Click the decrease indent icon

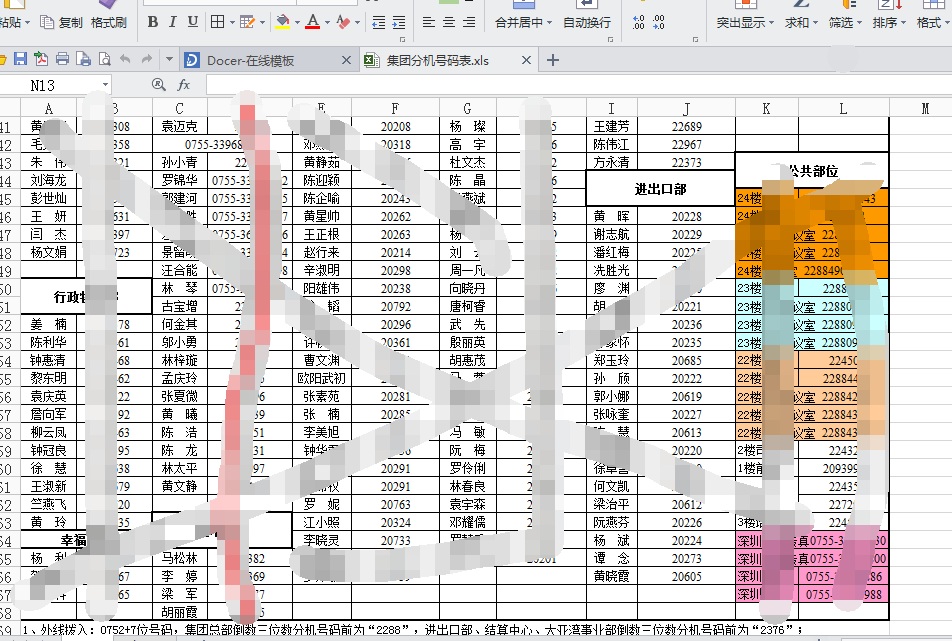point(378,22)
